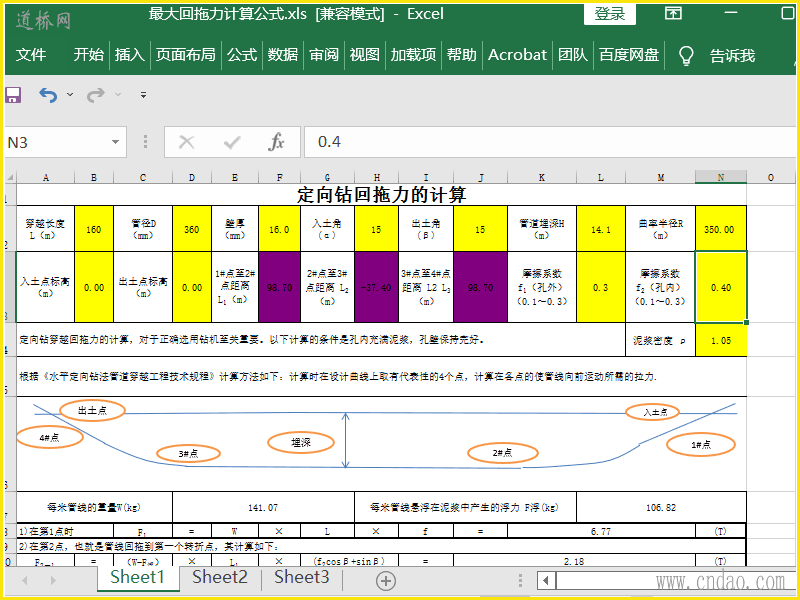Click the Save icon in quick access toolbar
The image size is (800, 600).
[13, 95]
